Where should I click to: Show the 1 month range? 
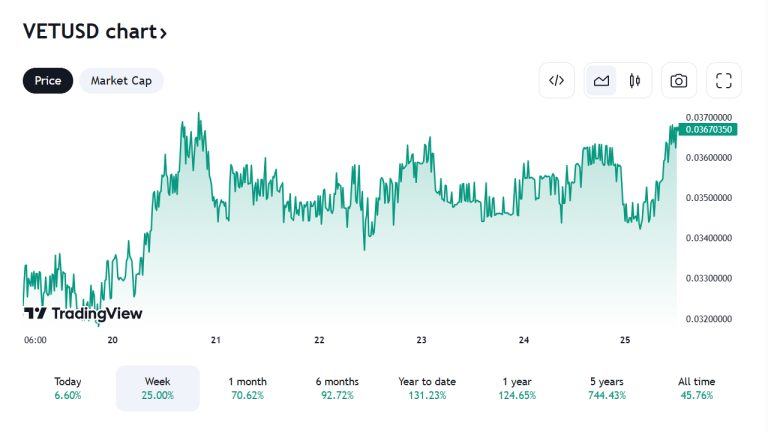pos(248,388)
